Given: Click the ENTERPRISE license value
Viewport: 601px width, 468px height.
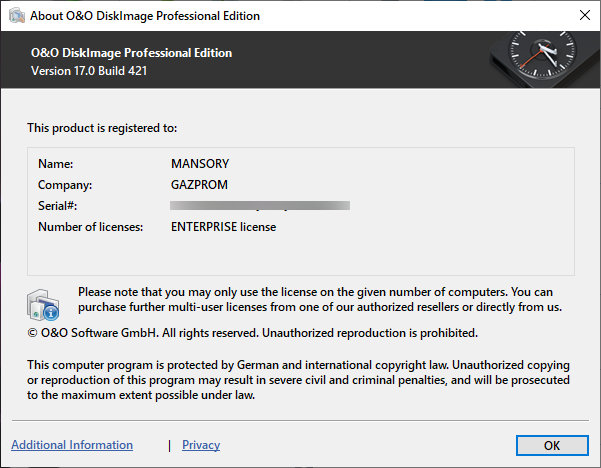Looking at the screenshot, I should click(x=223, y=227).
